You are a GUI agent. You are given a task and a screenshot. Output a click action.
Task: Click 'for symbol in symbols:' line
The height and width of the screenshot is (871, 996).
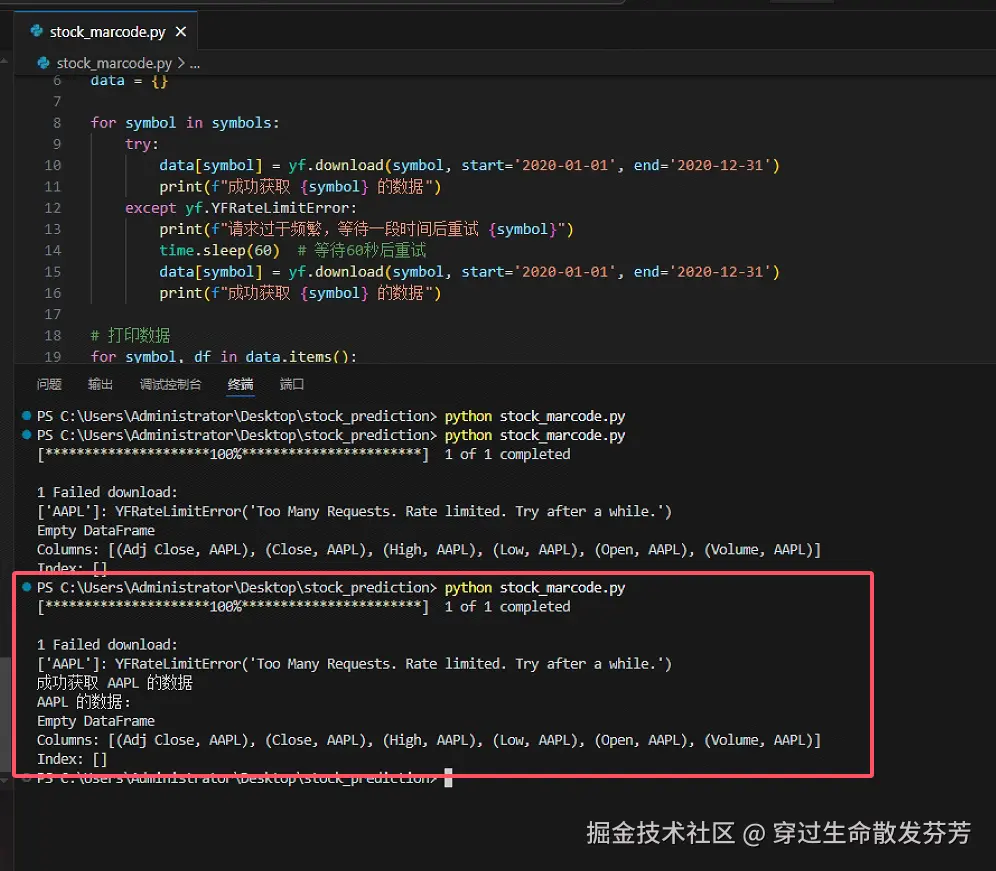(185, 123)
